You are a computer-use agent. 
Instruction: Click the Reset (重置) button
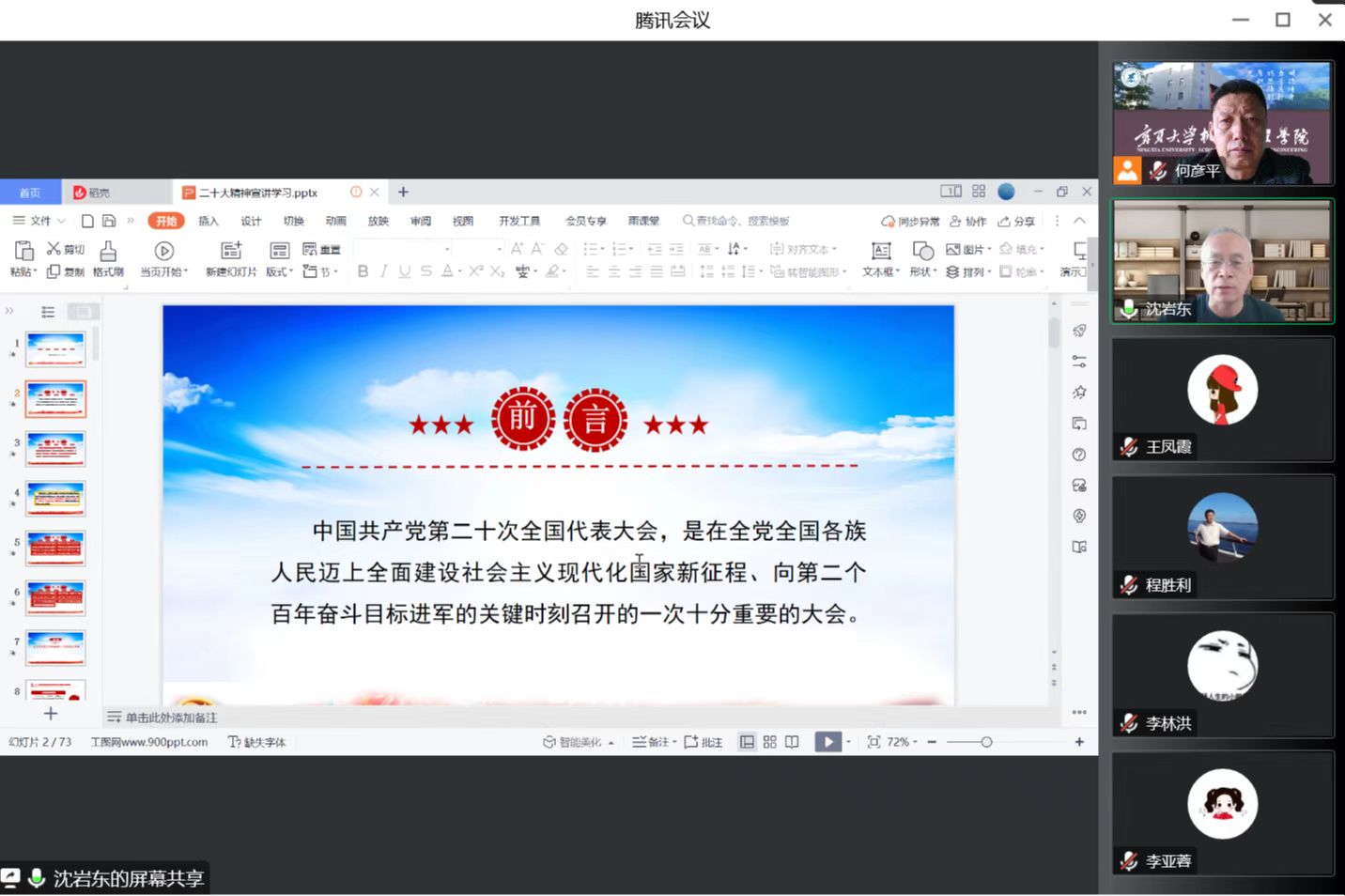tap(321, 250)
